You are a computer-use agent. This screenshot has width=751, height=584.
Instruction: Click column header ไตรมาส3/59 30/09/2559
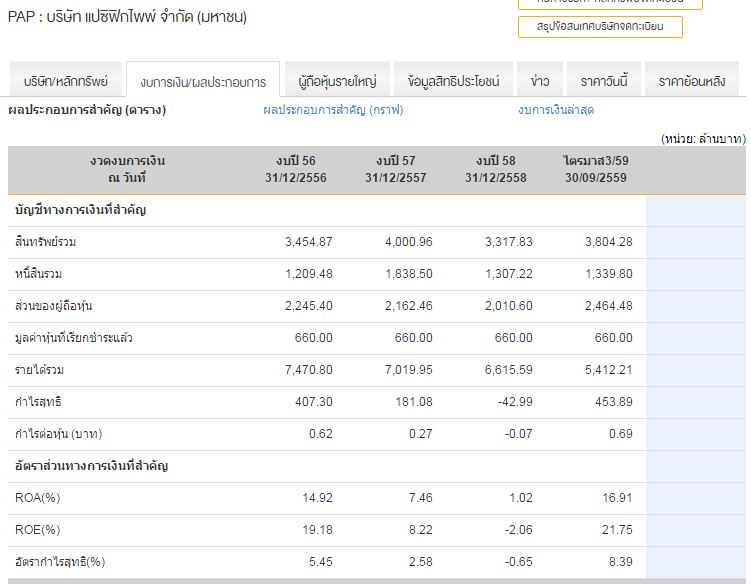pyautogui.click(x=595, y=169)
